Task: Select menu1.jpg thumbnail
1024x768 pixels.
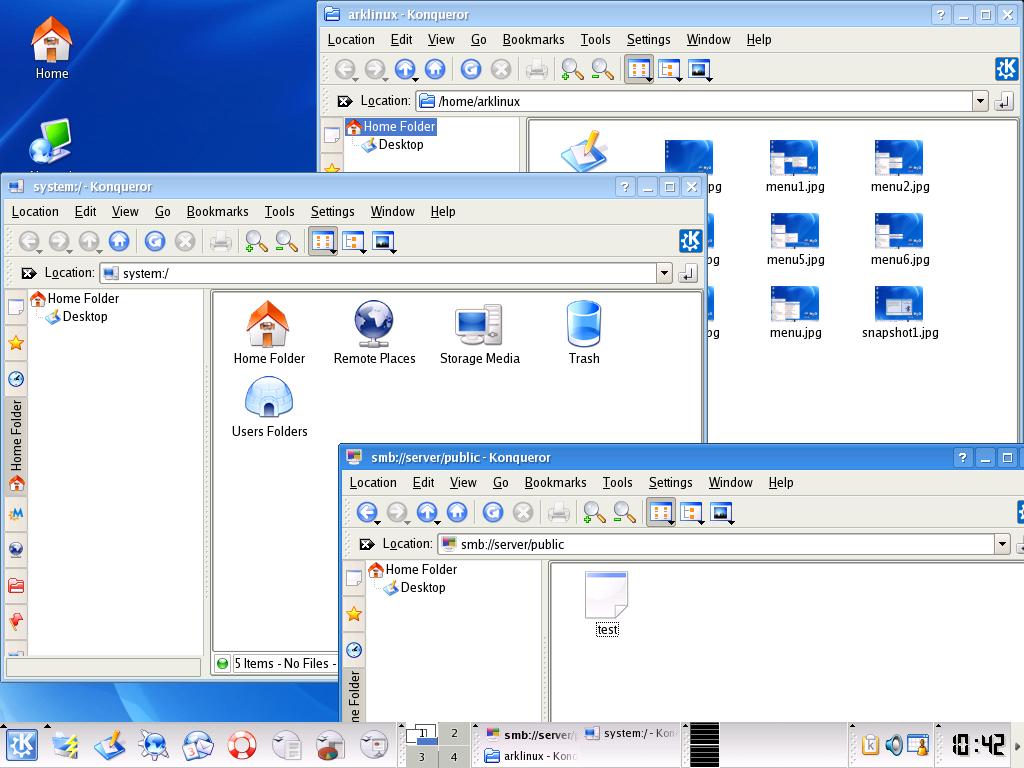Action: tap(795, 167)
